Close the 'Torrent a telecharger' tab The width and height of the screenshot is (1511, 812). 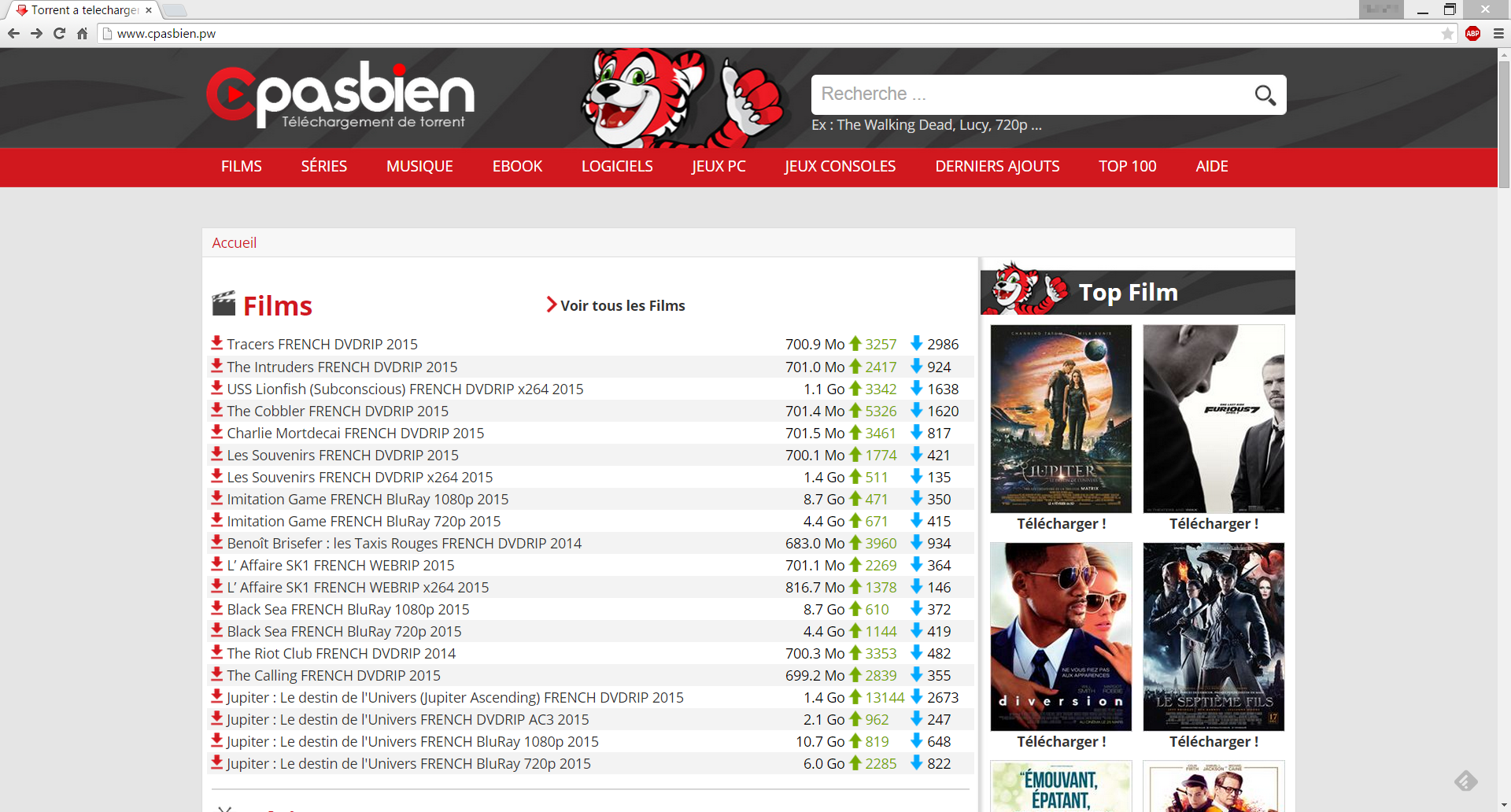tap(149, 10)
